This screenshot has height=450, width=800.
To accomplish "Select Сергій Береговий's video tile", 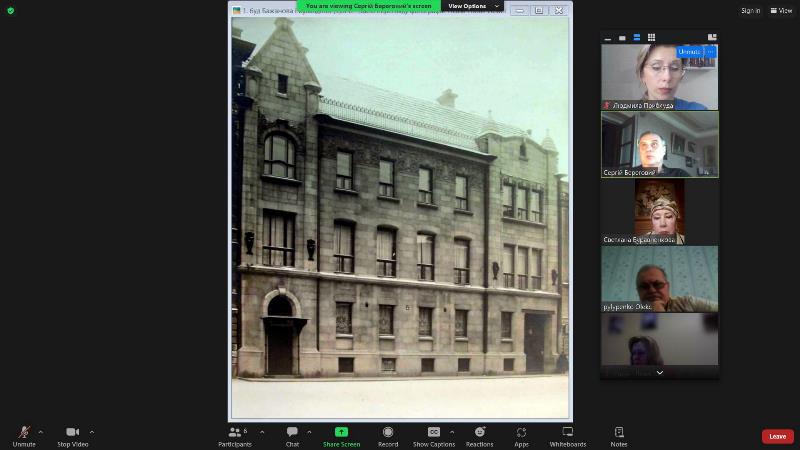I will (x=660, y=144).
